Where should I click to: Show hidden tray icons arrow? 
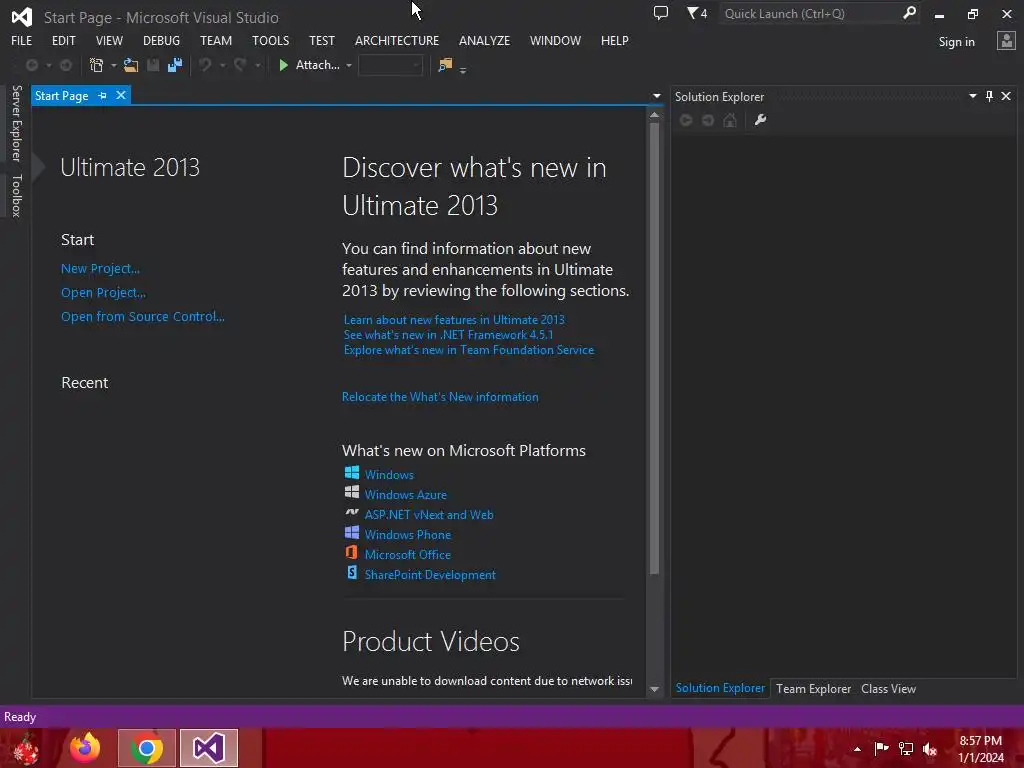(x=857, y=749)
